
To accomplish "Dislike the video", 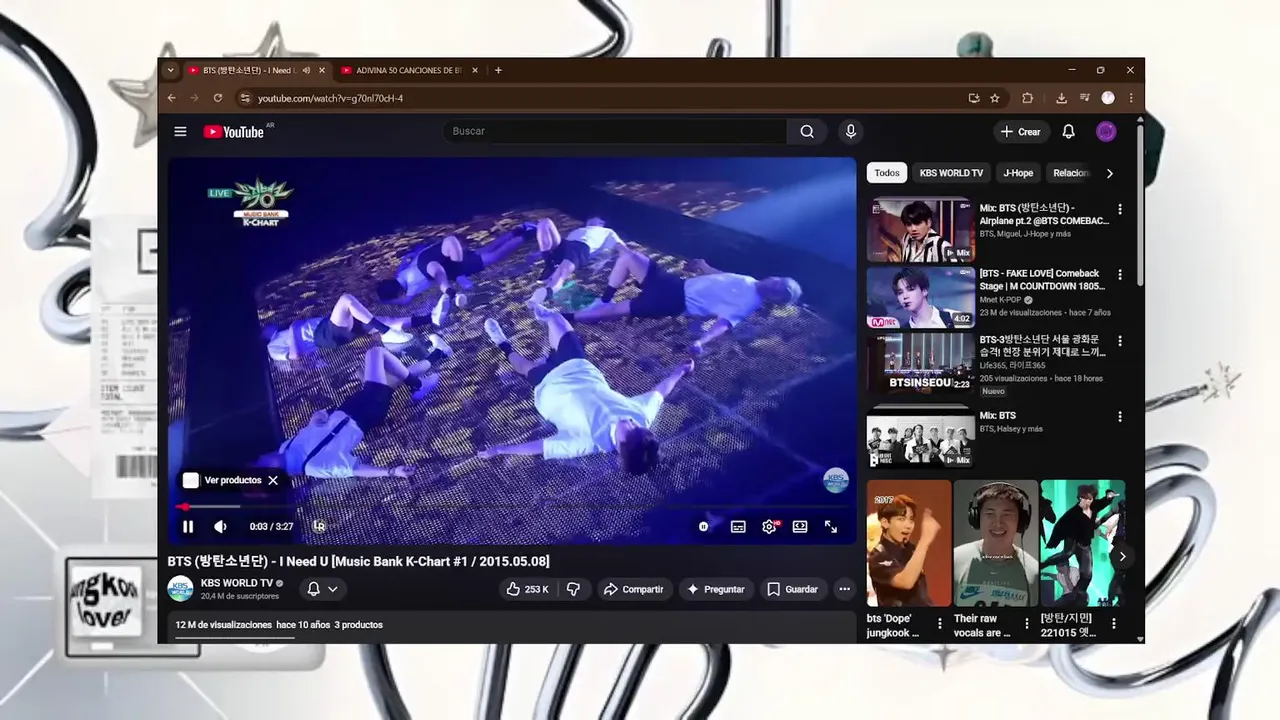I will click(573, 589).
